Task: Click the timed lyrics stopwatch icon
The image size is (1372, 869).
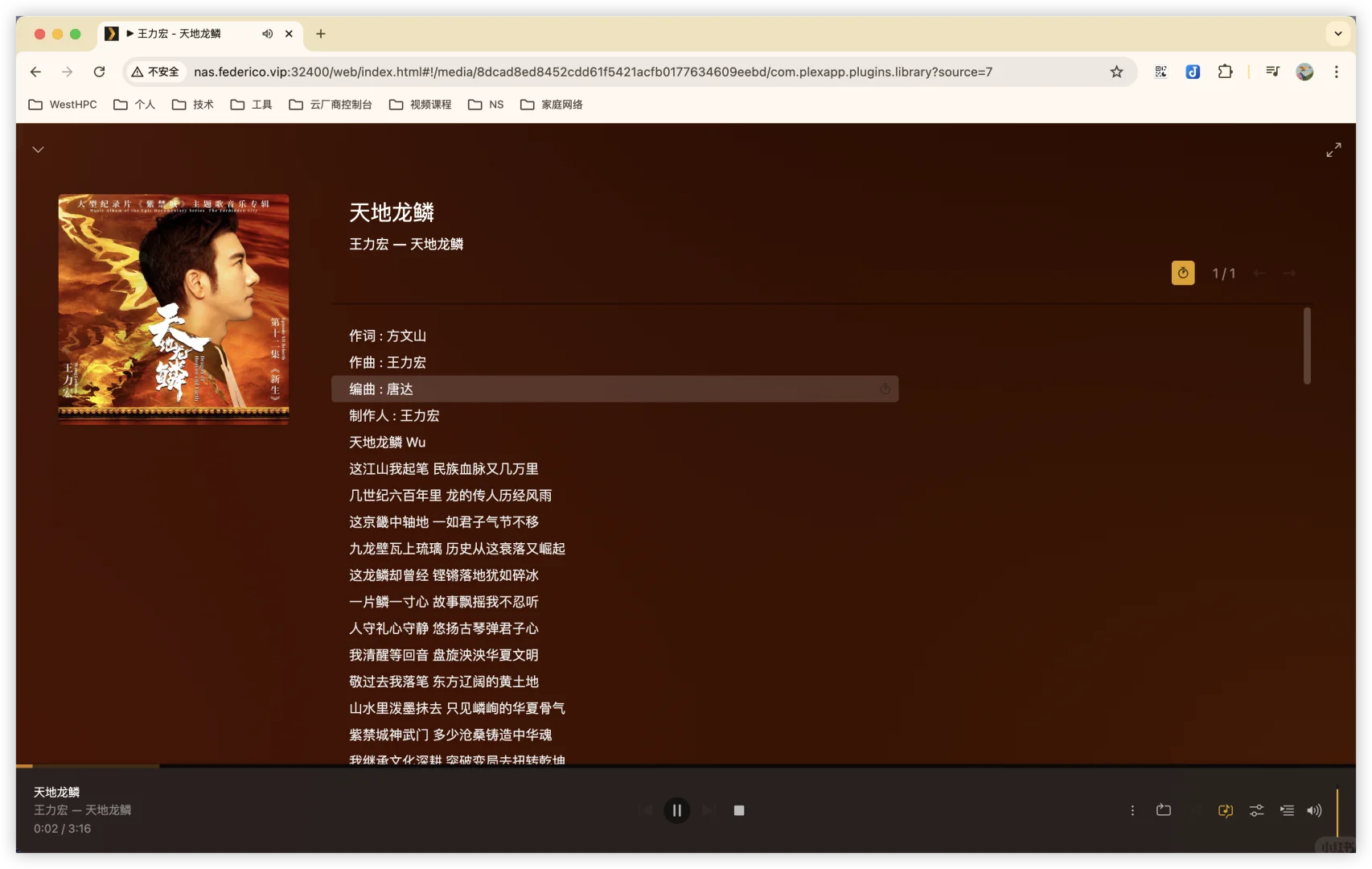Action: [x=1182, y=273]
